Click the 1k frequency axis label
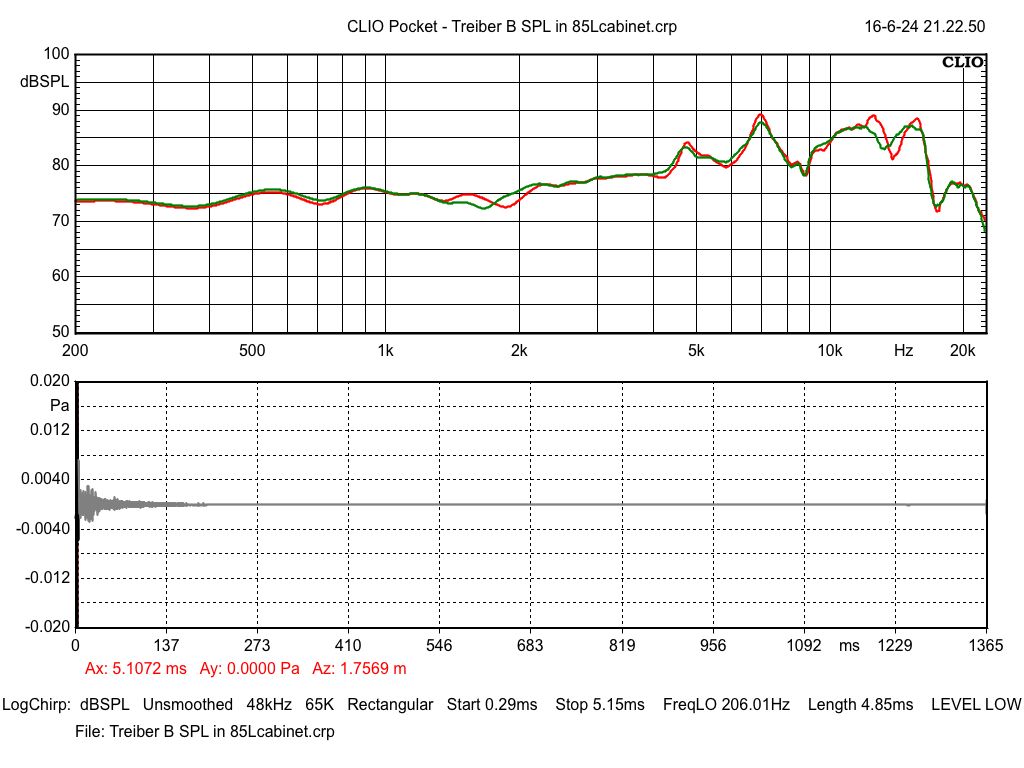 click(x=385, y=351)
